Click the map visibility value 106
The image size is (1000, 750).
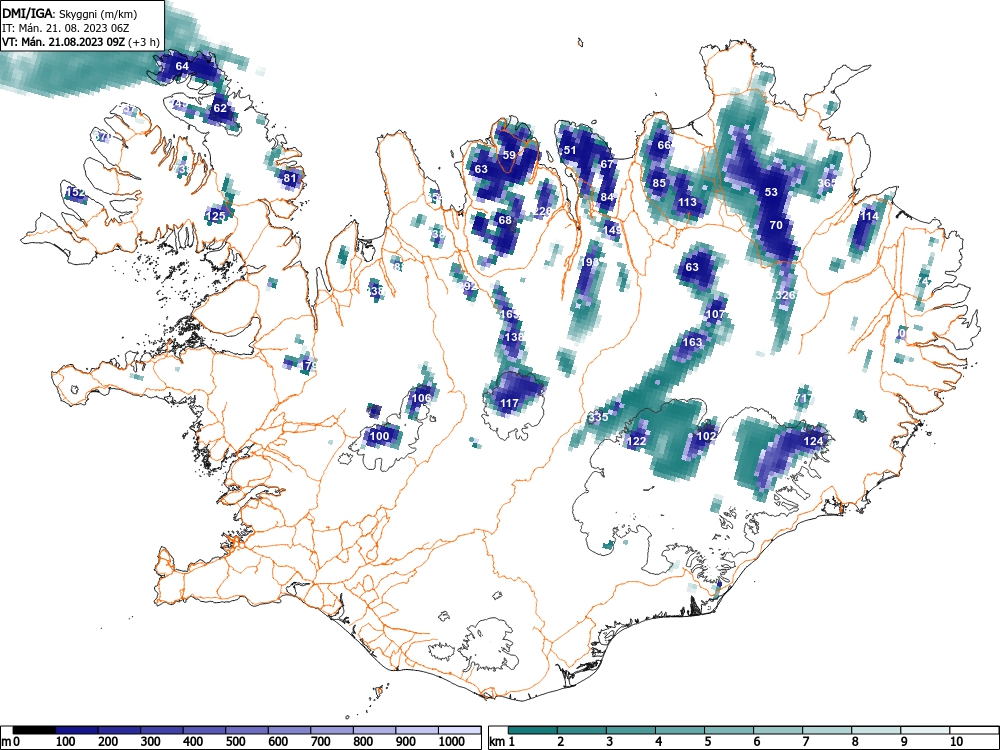(422, 398)
